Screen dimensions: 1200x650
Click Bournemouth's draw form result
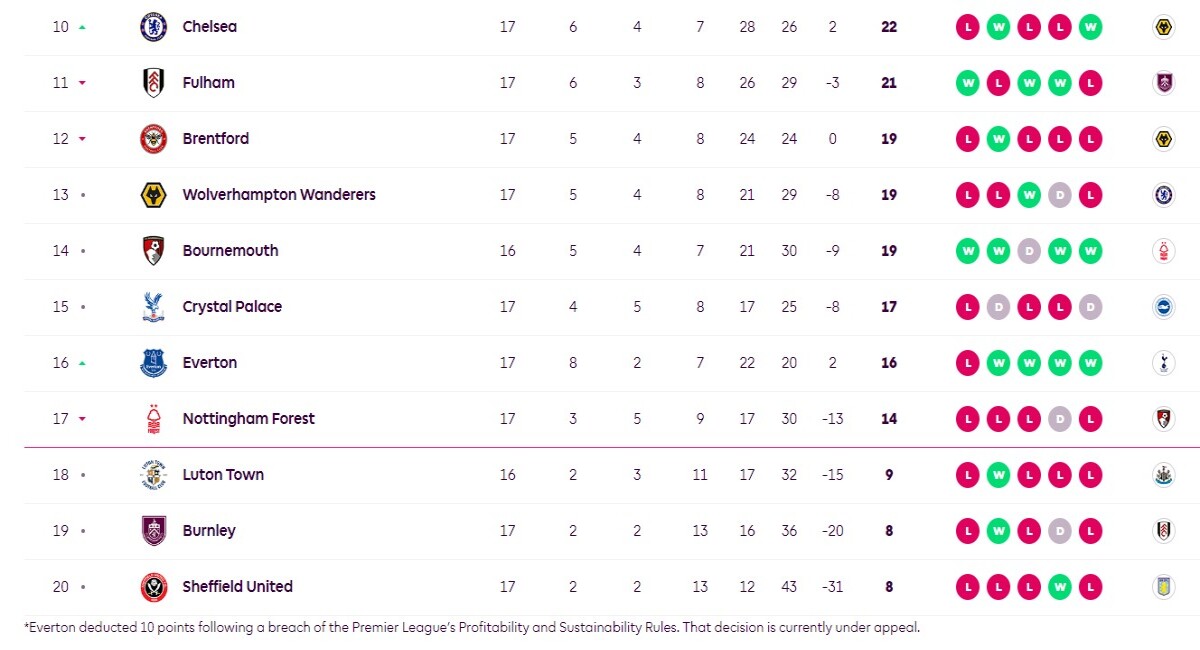tap(1028, 251)
